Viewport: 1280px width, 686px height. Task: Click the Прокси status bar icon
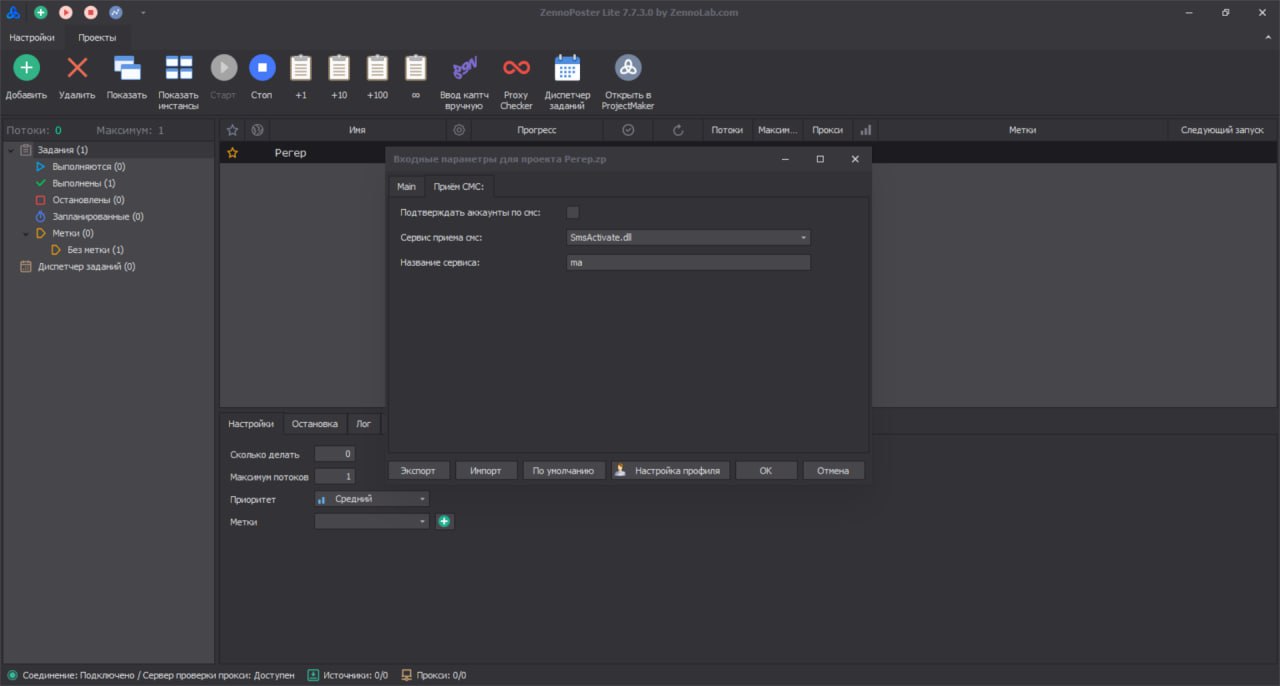(407, 675)
